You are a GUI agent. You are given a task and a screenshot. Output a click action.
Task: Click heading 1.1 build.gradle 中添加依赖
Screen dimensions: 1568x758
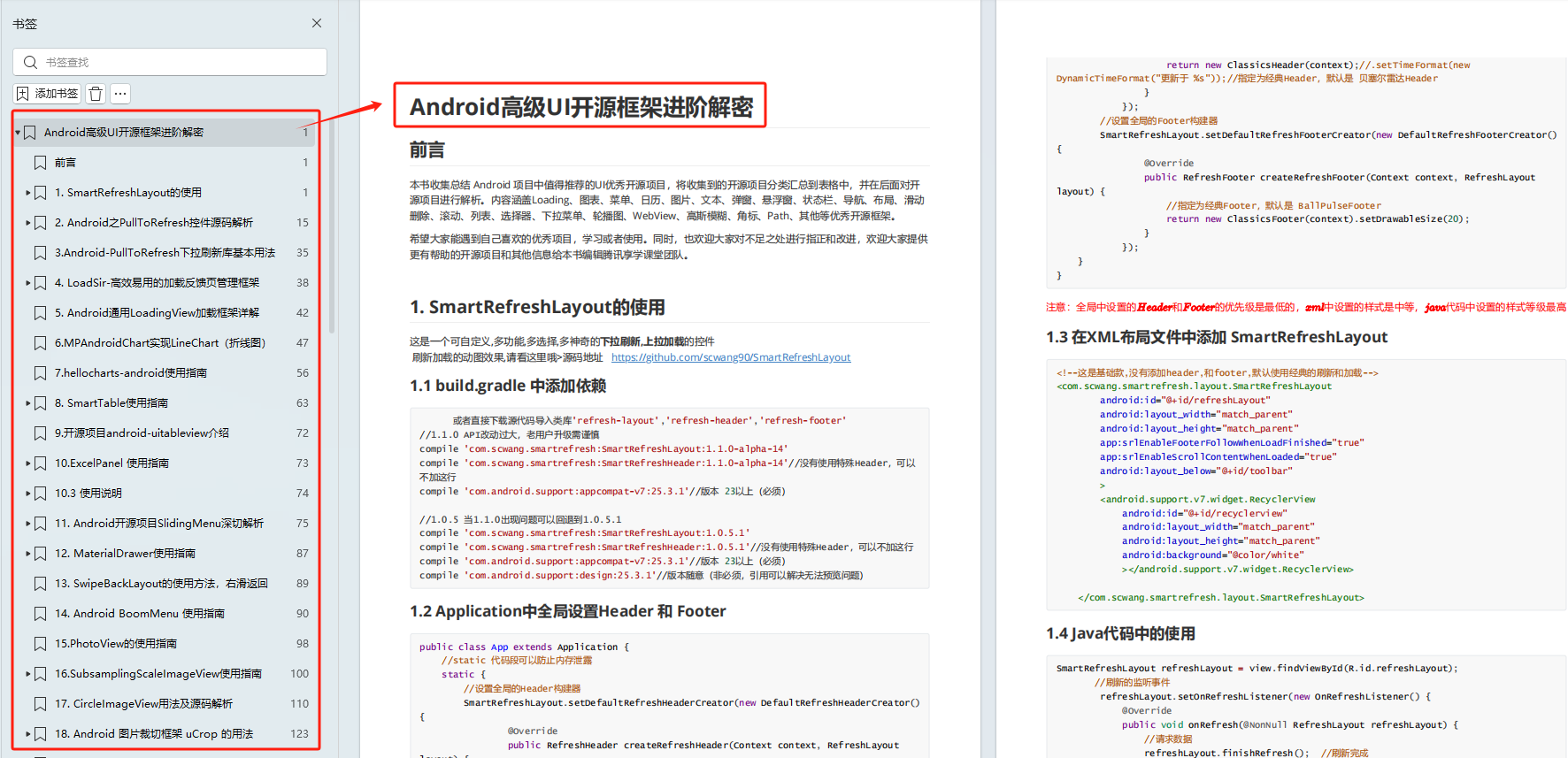pos(508,386)
